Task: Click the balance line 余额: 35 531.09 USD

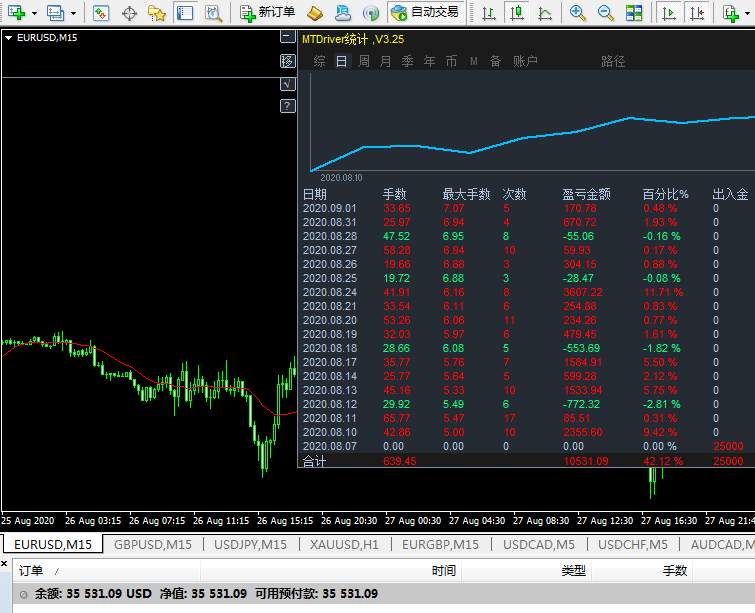Action: [x=93, y=594]
